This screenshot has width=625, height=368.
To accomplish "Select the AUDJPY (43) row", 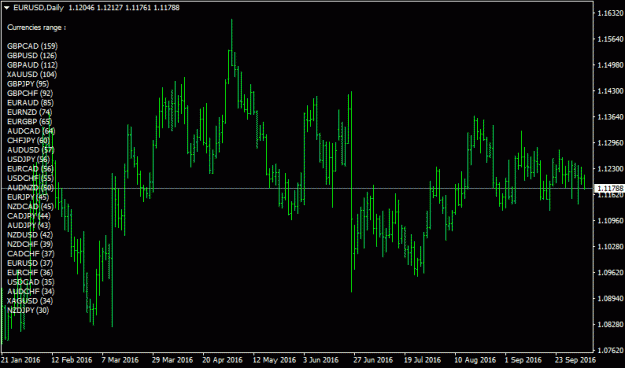I will tap(28, 226).
